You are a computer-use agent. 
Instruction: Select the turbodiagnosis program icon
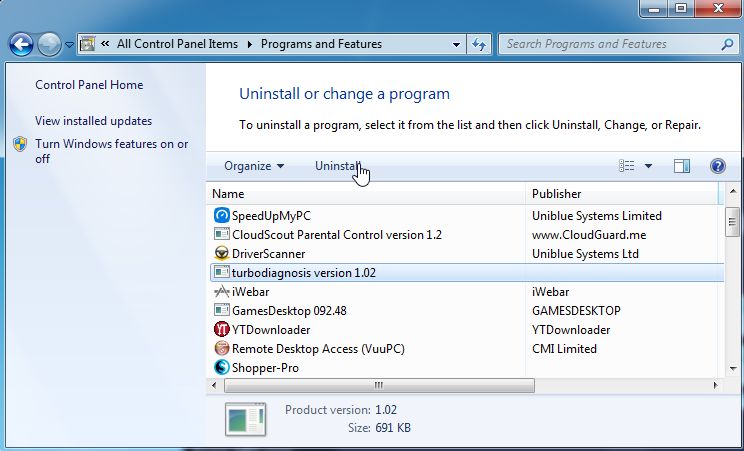pyautogui.click(x=222, y=272)
